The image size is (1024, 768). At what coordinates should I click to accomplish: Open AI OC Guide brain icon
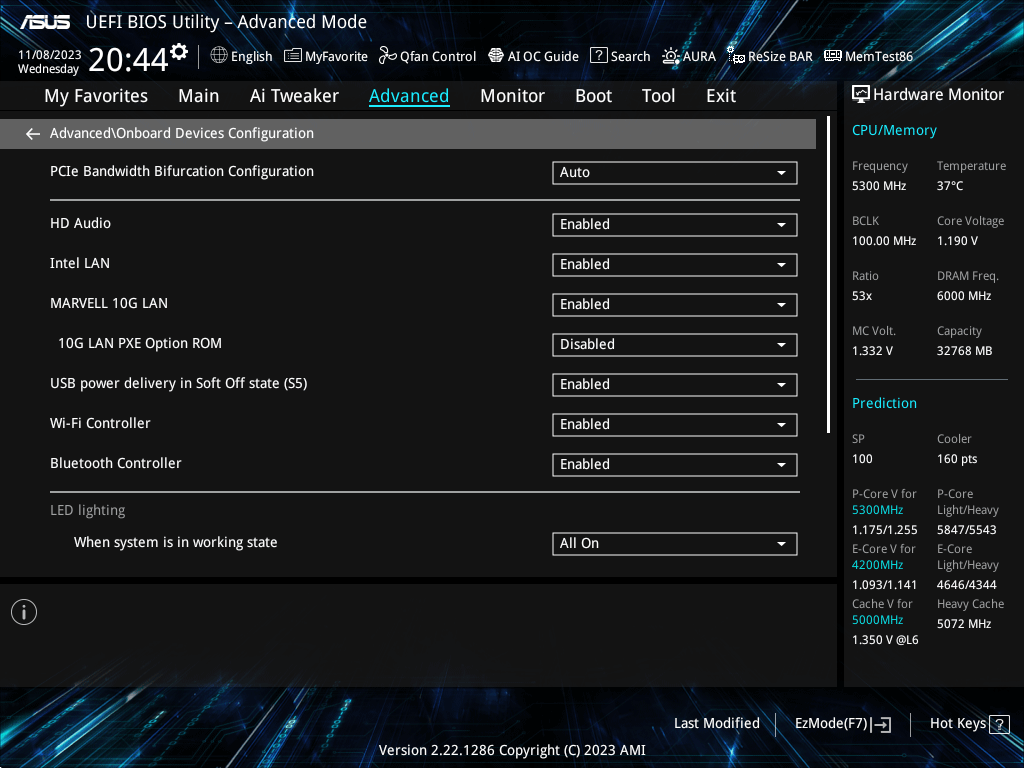point(496,56)
